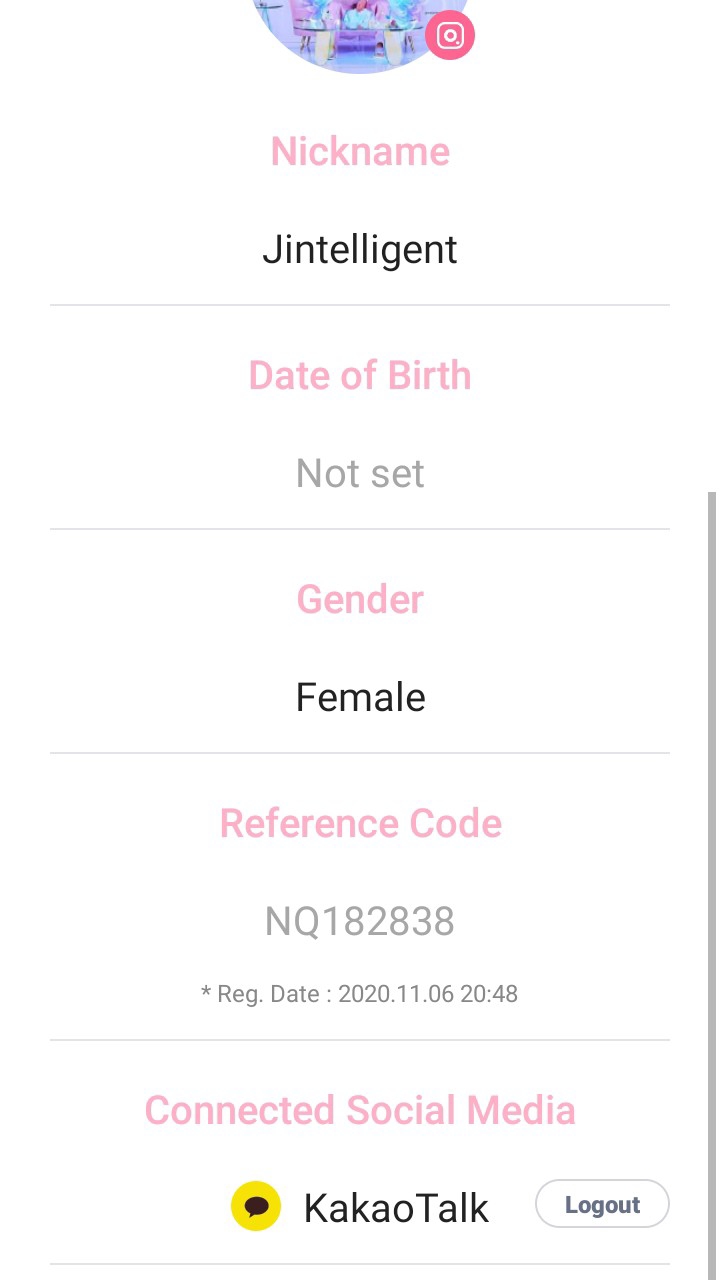
Task: Tap the divider line under the nickname
Action: [360, 305]
